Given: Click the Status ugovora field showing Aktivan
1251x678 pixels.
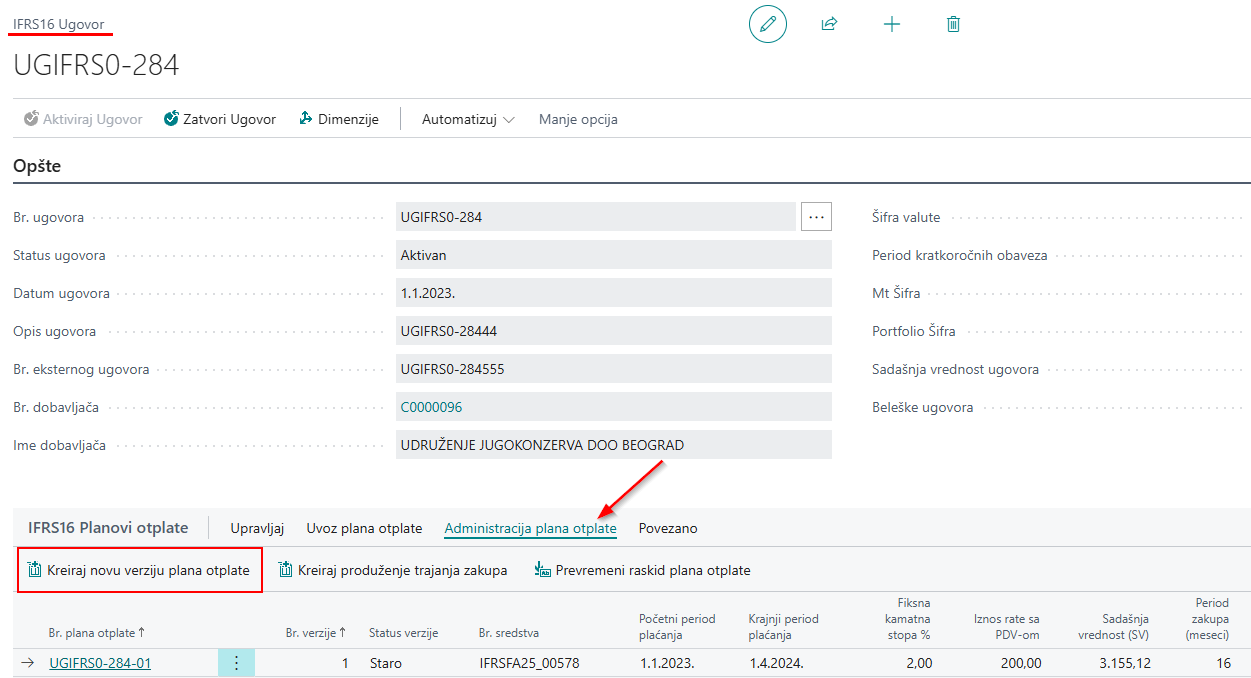Looking at the screenshot, I should (x=614, y=255).
